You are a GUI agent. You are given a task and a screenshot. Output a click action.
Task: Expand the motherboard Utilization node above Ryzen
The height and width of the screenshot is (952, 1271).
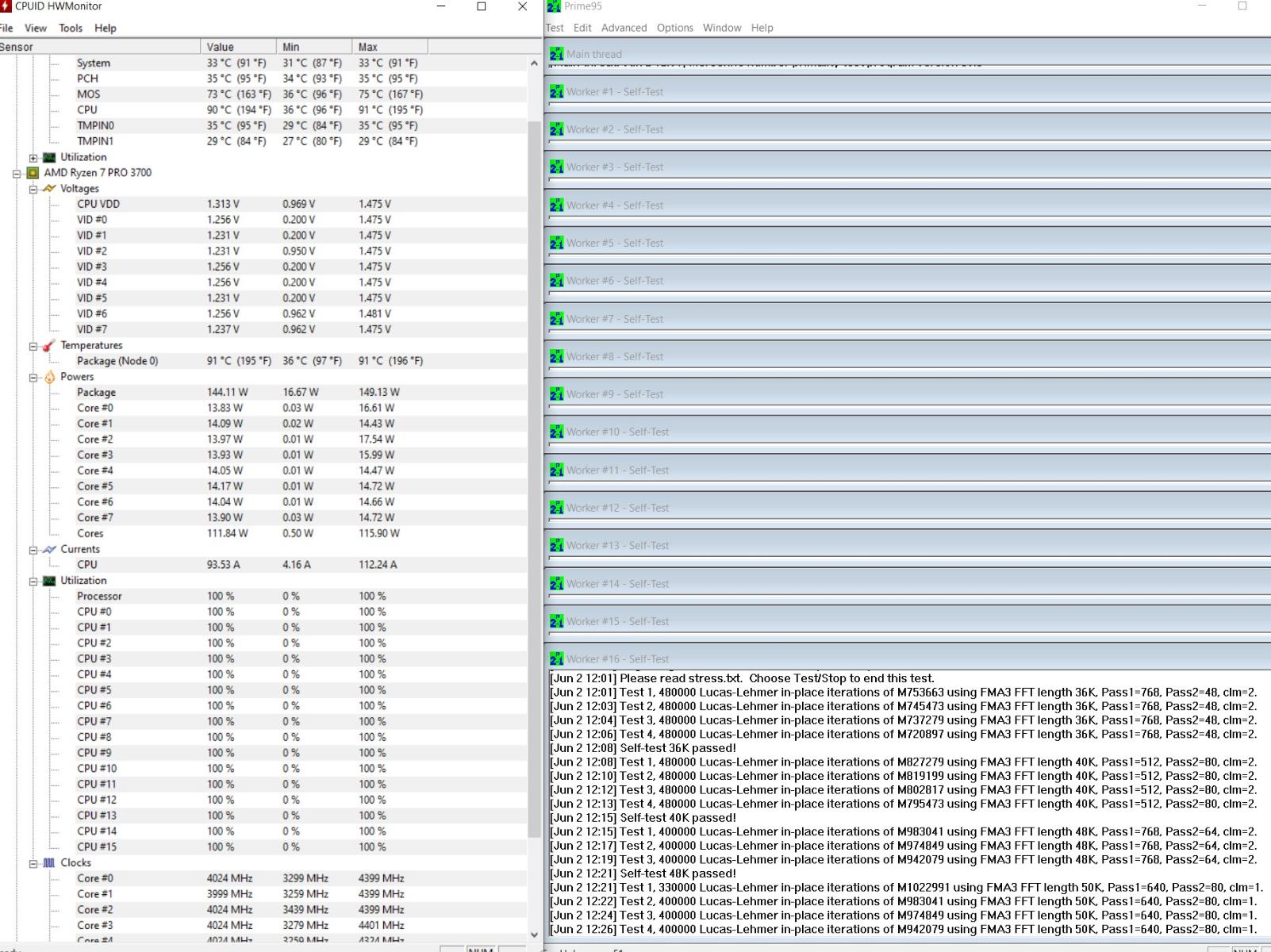tap(33, 157)
